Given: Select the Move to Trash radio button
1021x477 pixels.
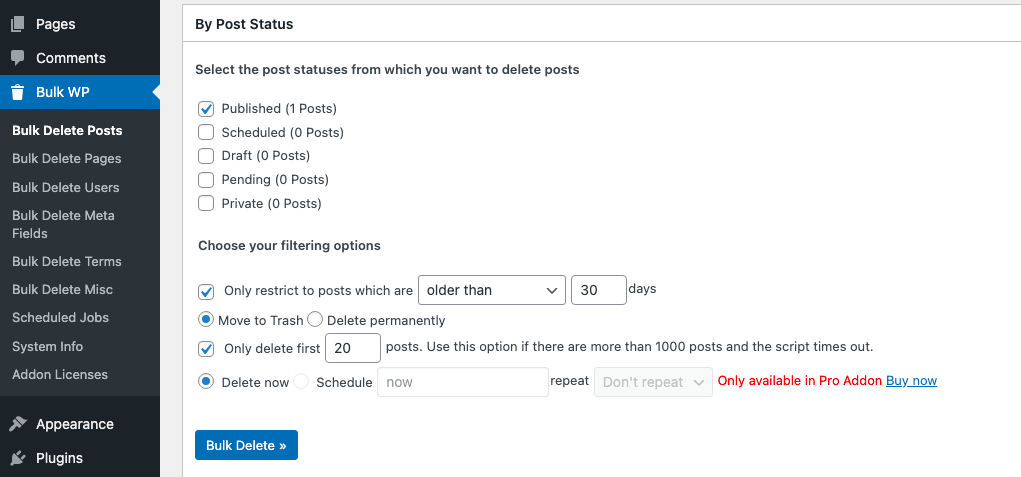Looking at the screenshot, I should click(206, 320).
